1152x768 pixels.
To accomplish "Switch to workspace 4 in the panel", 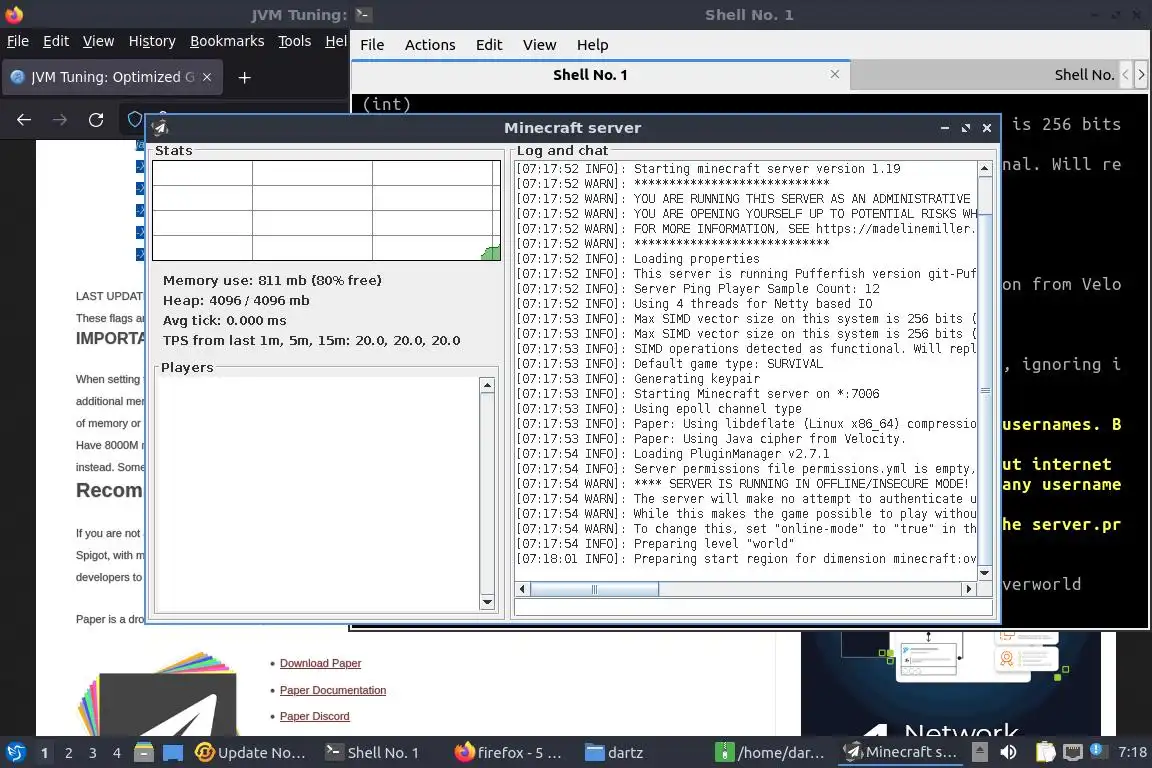I will 117,753.
